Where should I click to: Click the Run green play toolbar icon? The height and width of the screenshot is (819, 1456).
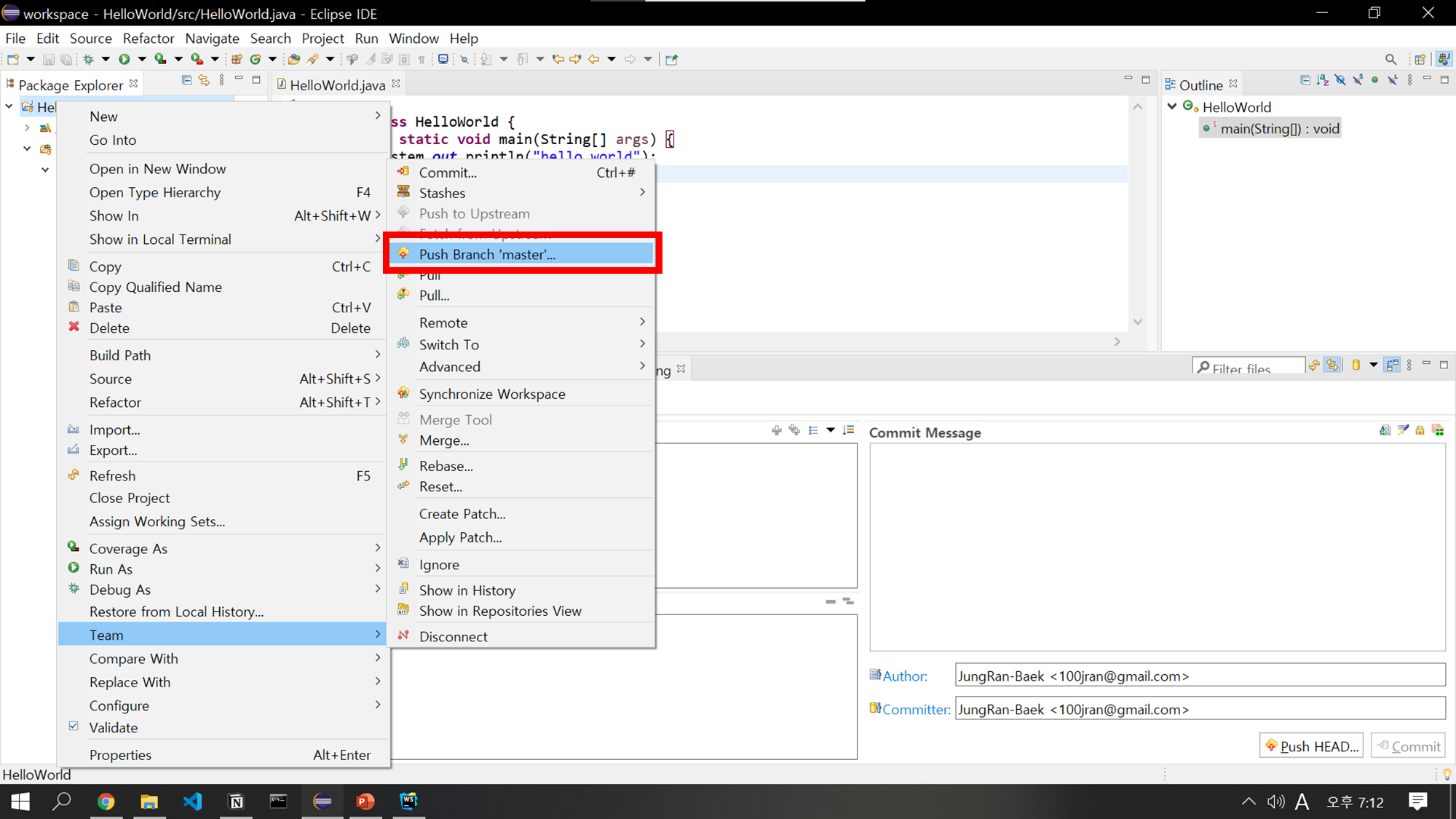124,59
